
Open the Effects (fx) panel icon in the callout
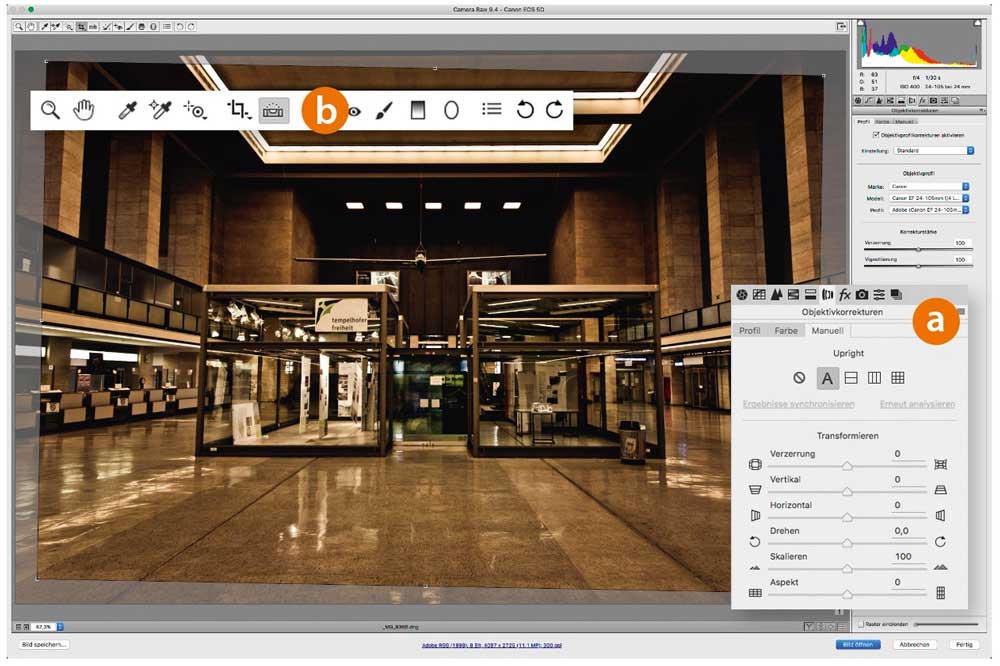tap(845, 294)
